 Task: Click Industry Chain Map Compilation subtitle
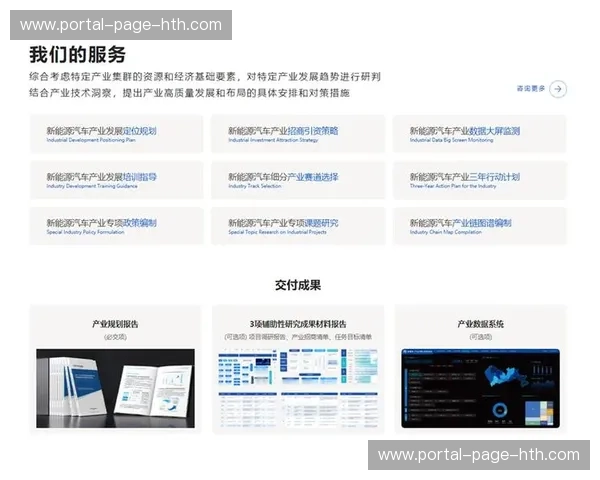446,232
